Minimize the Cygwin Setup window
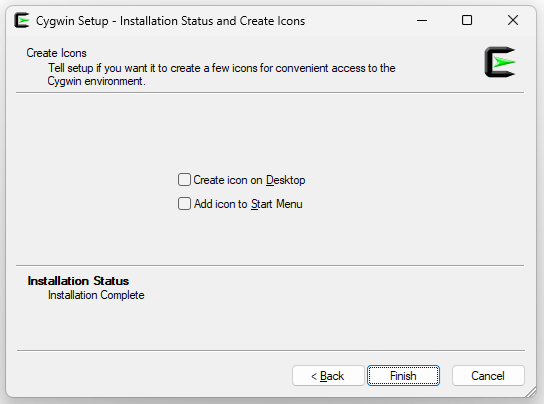 (422, 20)
